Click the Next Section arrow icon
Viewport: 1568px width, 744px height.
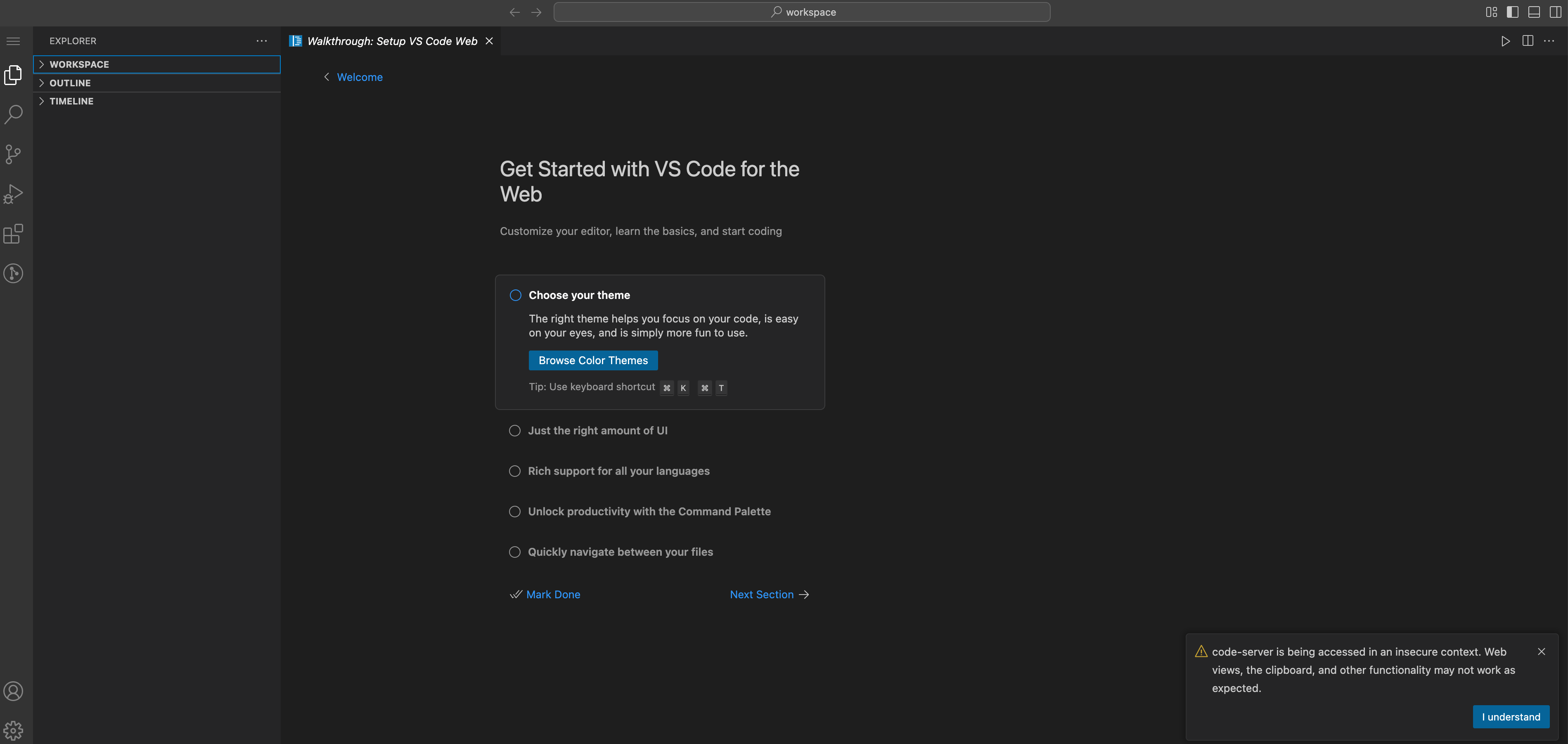click(804, 594)
